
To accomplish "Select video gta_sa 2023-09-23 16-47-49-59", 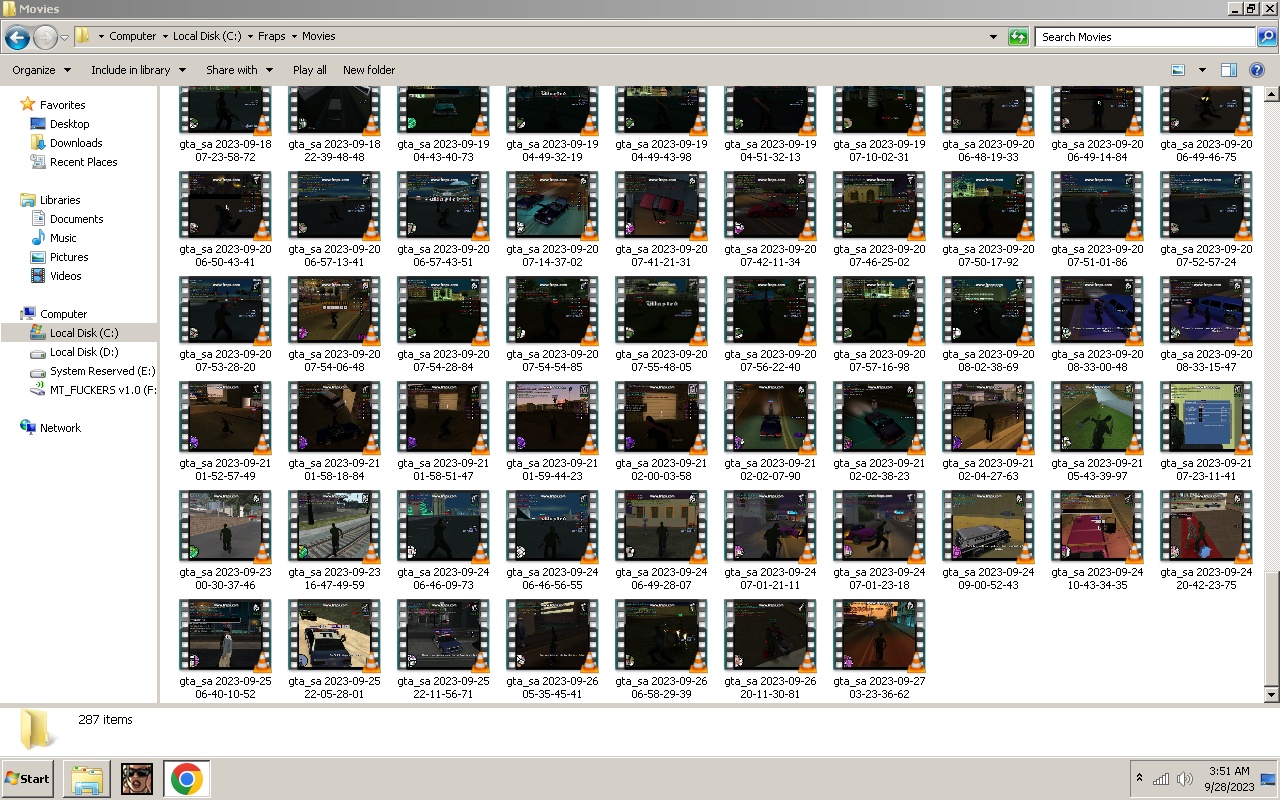I will tap(334, 542).
